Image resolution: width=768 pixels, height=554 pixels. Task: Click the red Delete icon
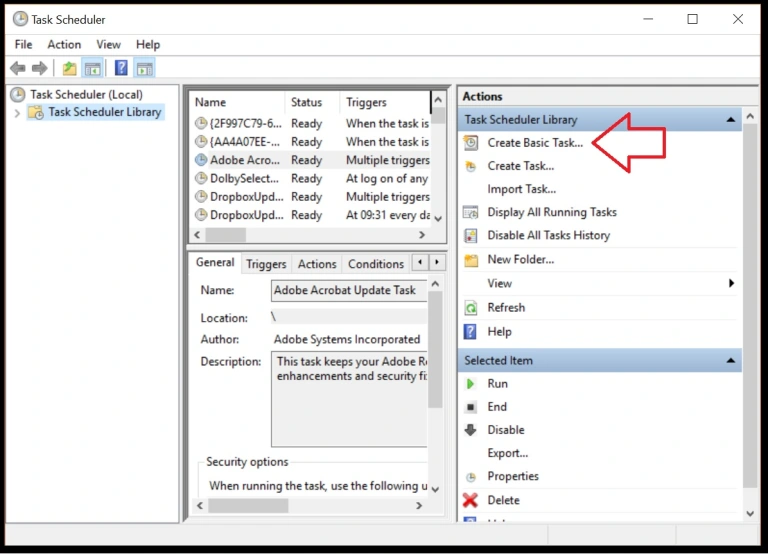(x=471, y=500)
